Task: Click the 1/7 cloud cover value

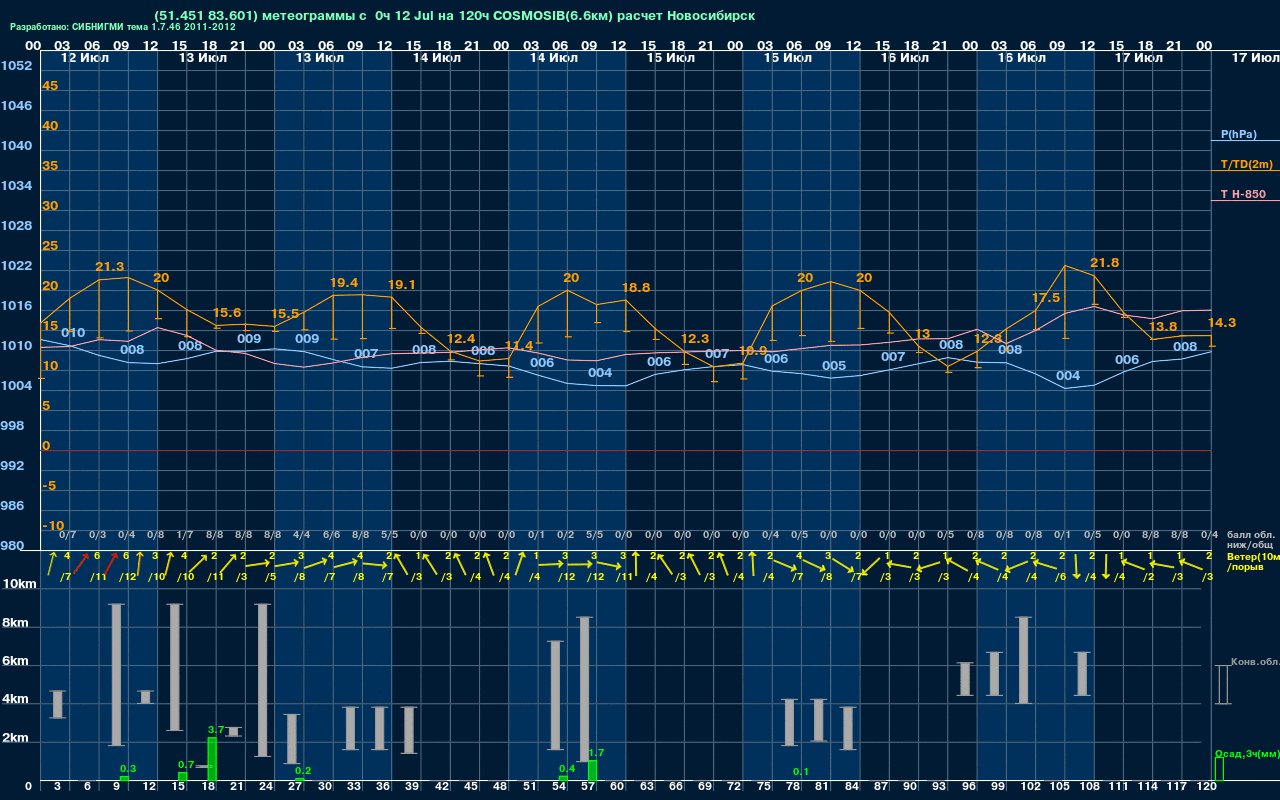Action: click(x=186, y=535)
